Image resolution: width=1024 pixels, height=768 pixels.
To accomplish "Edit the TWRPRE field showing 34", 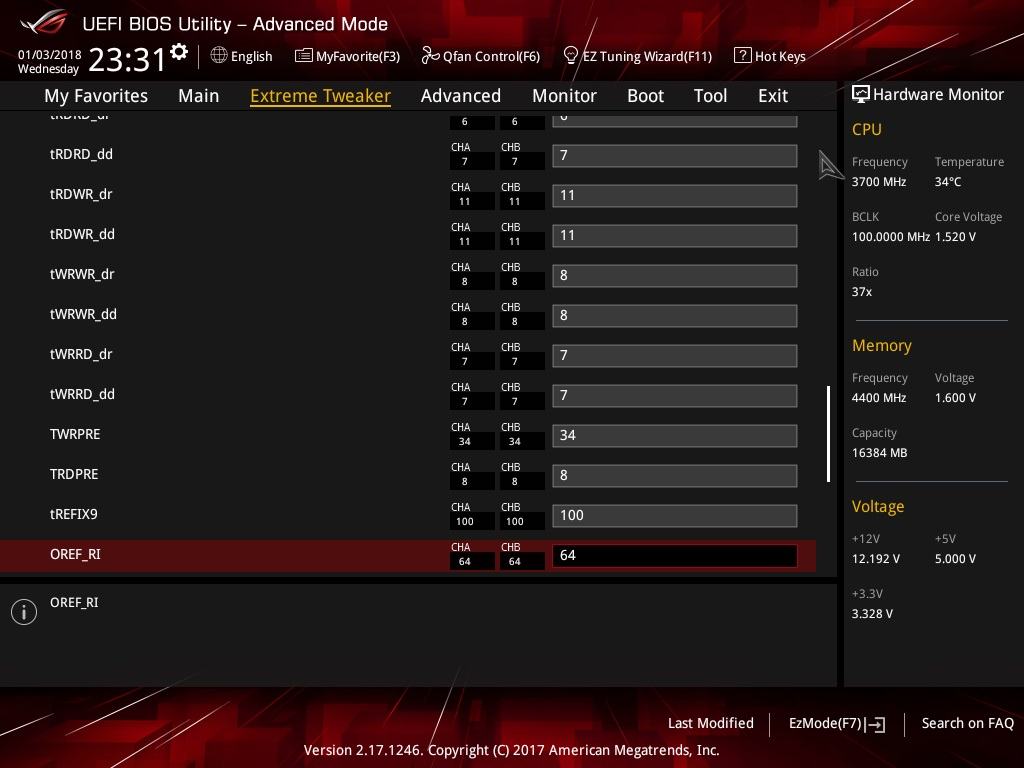I will click(x=675, y=436).
